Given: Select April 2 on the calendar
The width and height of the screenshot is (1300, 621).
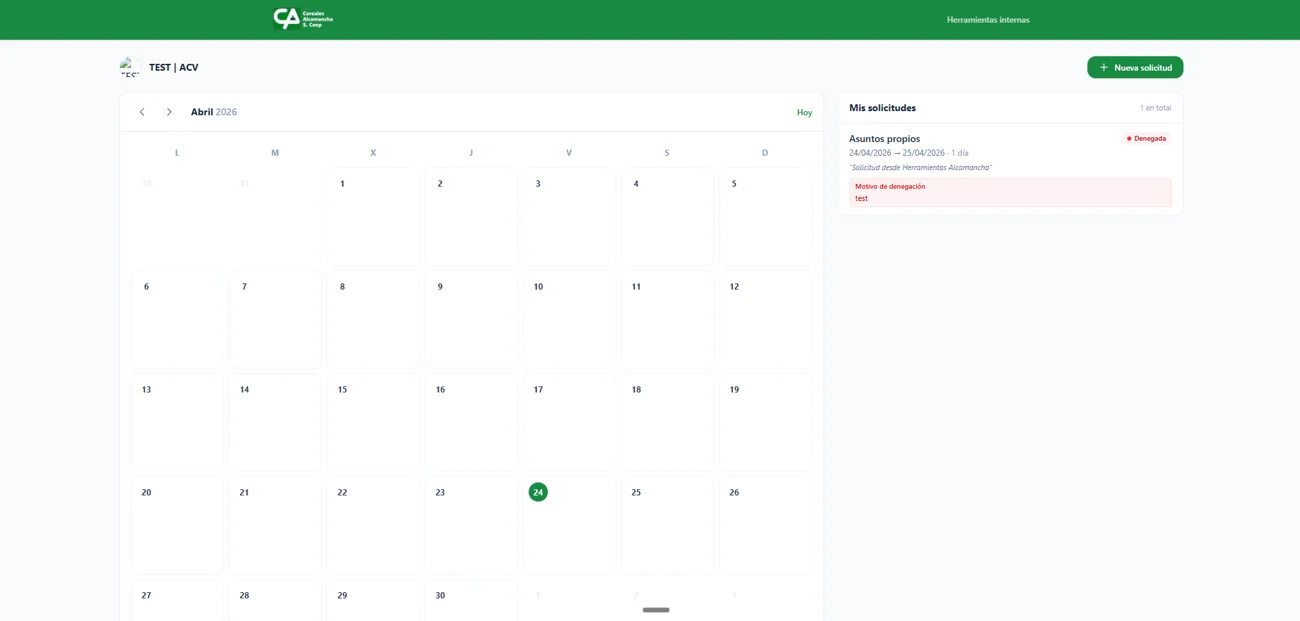Looking at the screenshot, I should coord(471,217).
